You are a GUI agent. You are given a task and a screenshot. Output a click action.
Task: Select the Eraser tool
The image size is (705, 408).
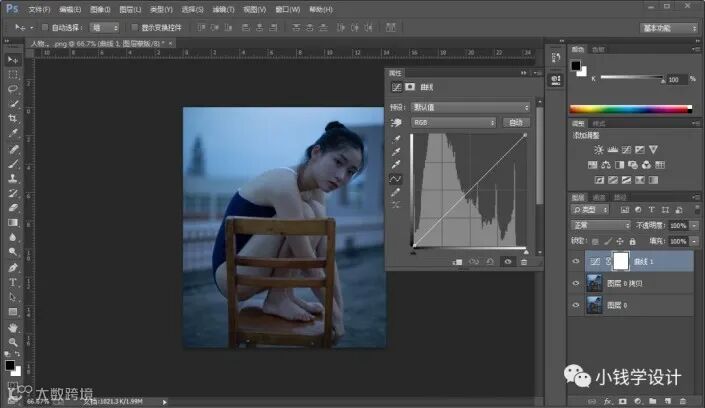pyautogui.click(x=13, y=208)
